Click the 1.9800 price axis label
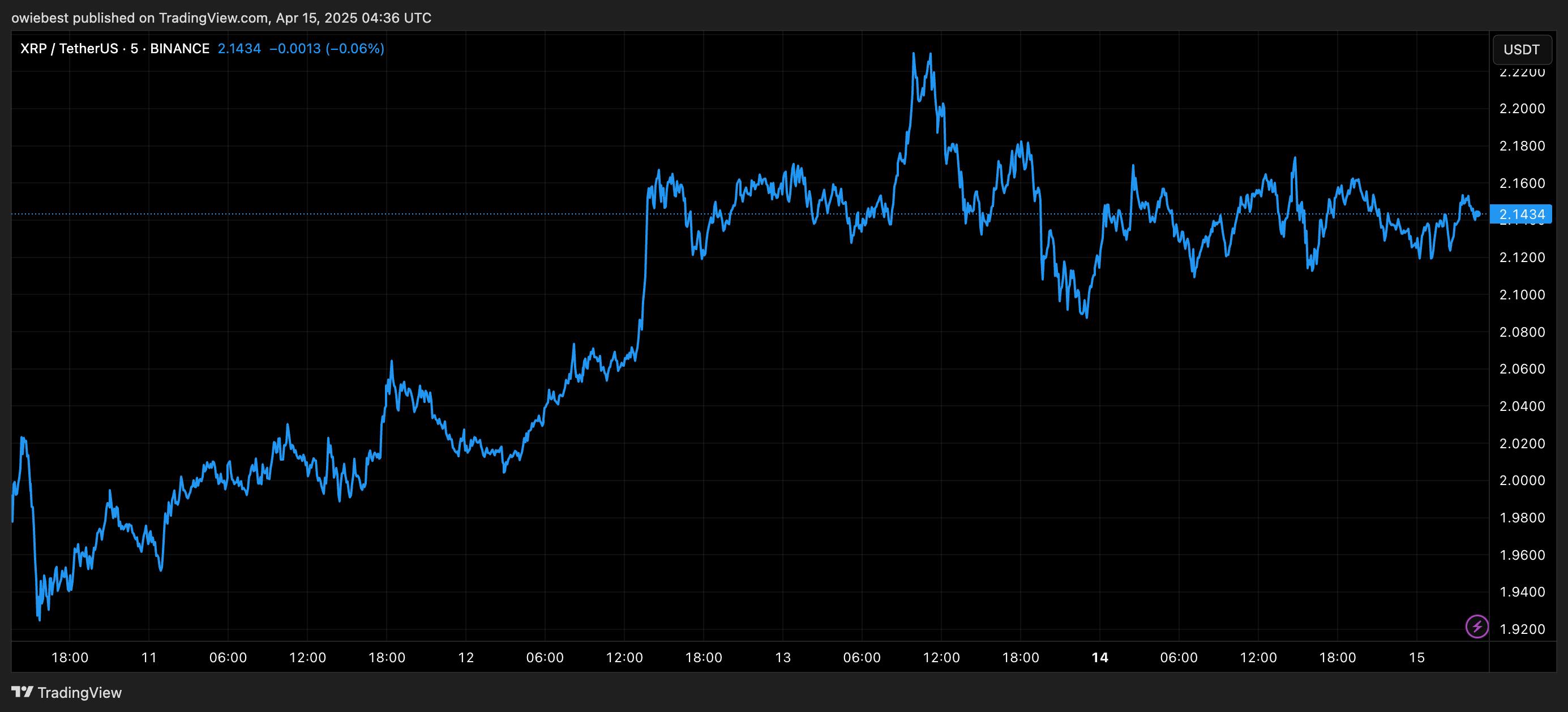The width and height of the screenshot is (1568, 712). pyautogui.click(x=1522, y=517)
